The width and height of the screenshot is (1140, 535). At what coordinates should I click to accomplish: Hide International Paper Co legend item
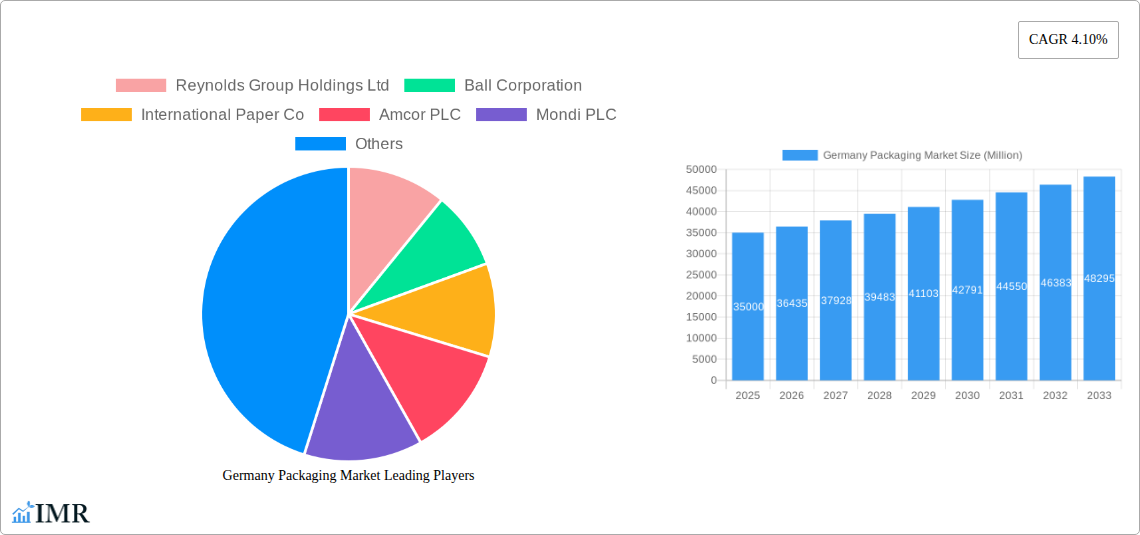click(192, 115)
